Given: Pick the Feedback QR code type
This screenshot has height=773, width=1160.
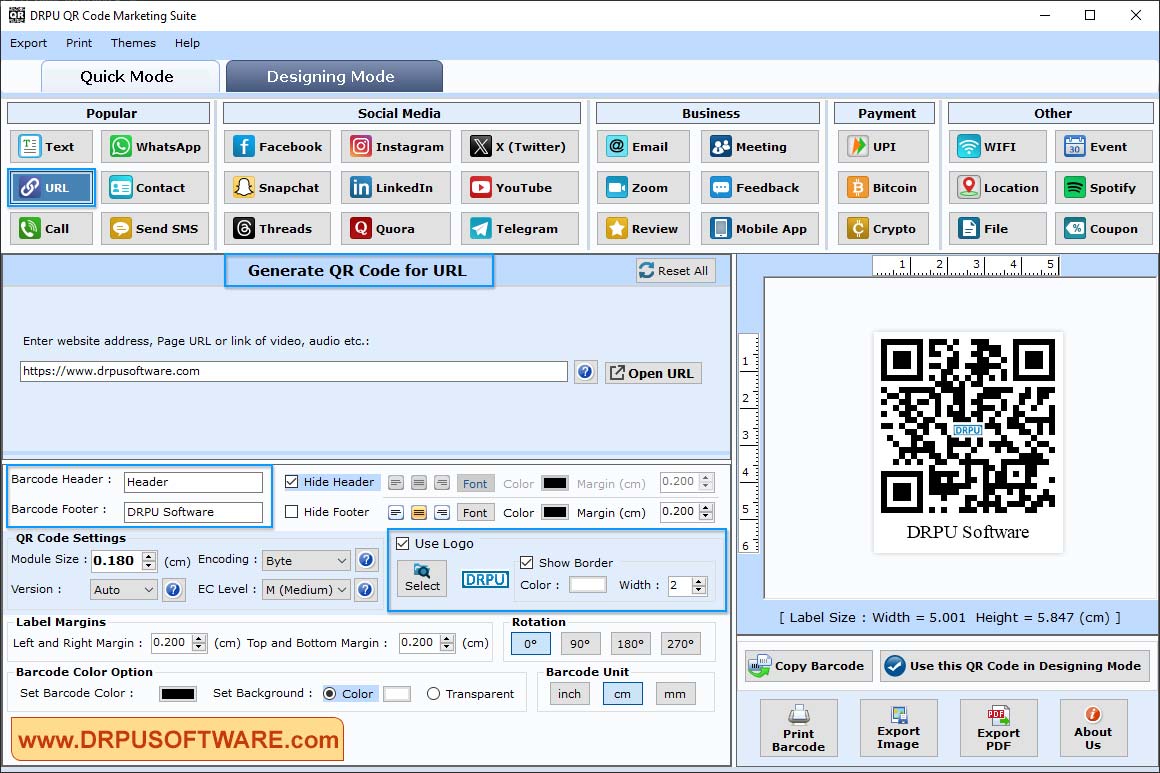Looking at the screenshot, I should tap(760, 188).
